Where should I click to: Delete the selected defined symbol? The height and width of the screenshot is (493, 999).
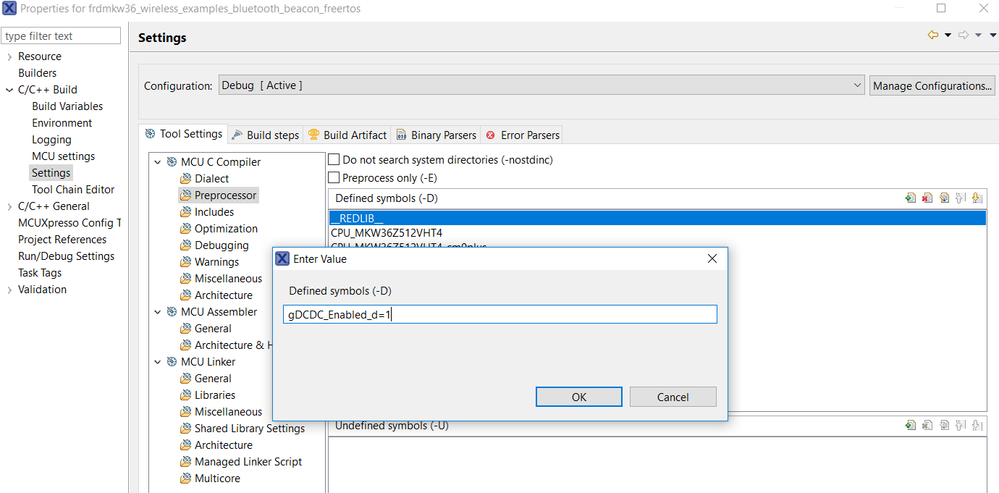pyautogui.click(x=927, y=198)
